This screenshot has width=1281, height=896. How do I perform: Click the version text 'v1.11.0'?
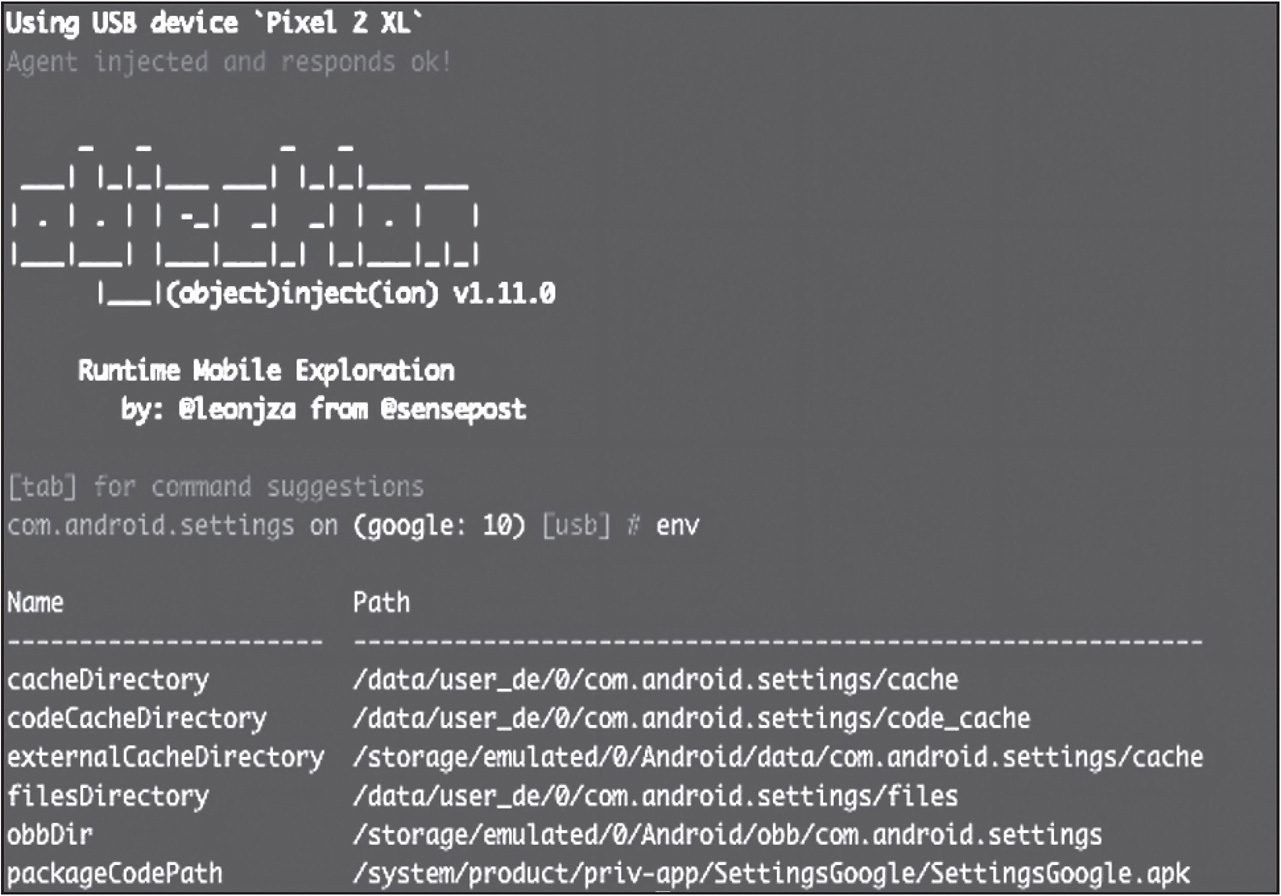pos(504,295)
